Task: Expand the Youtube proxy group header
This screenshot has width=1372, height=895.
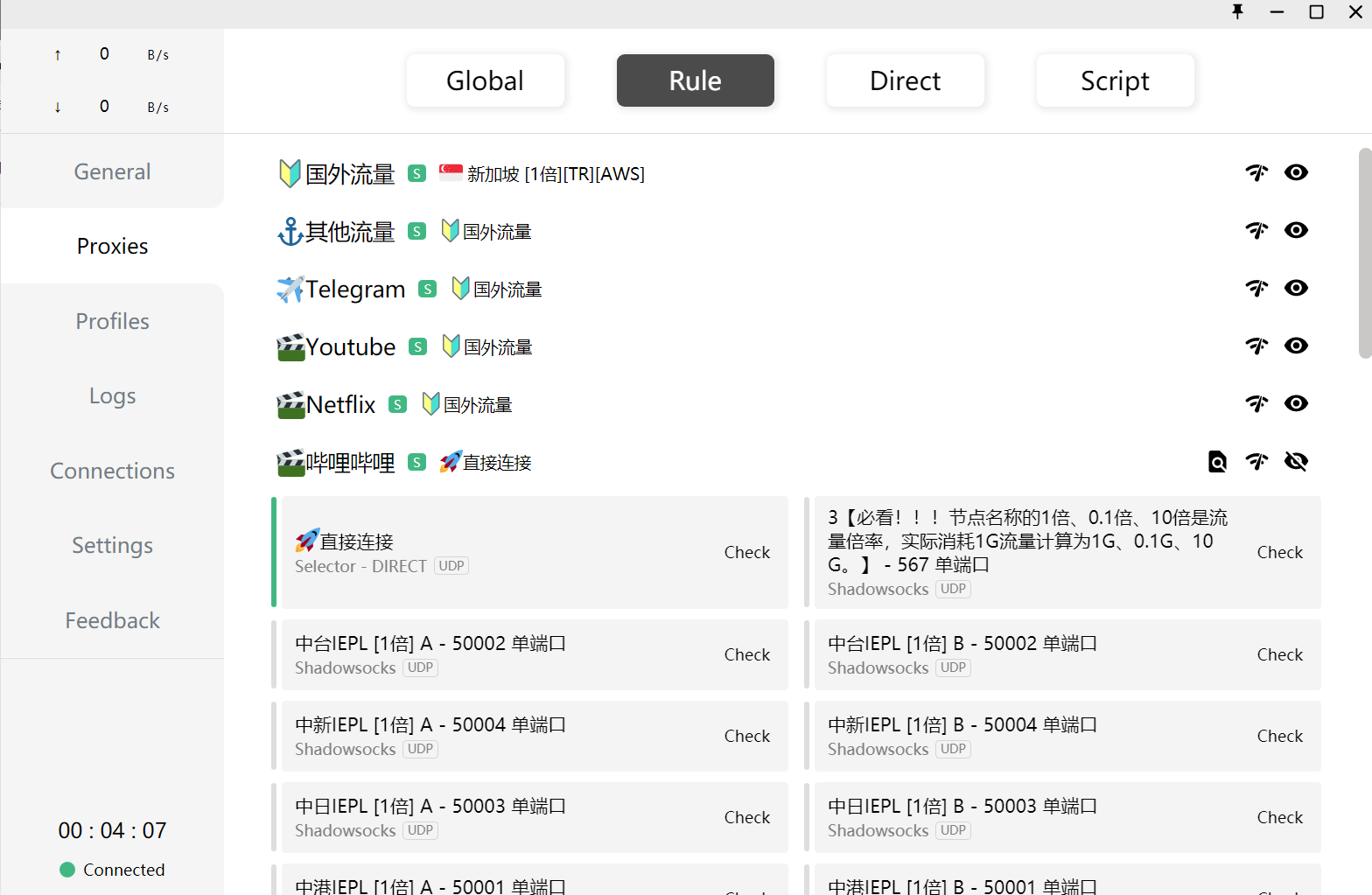Action: pyautogui.click(x=351, y=346)
